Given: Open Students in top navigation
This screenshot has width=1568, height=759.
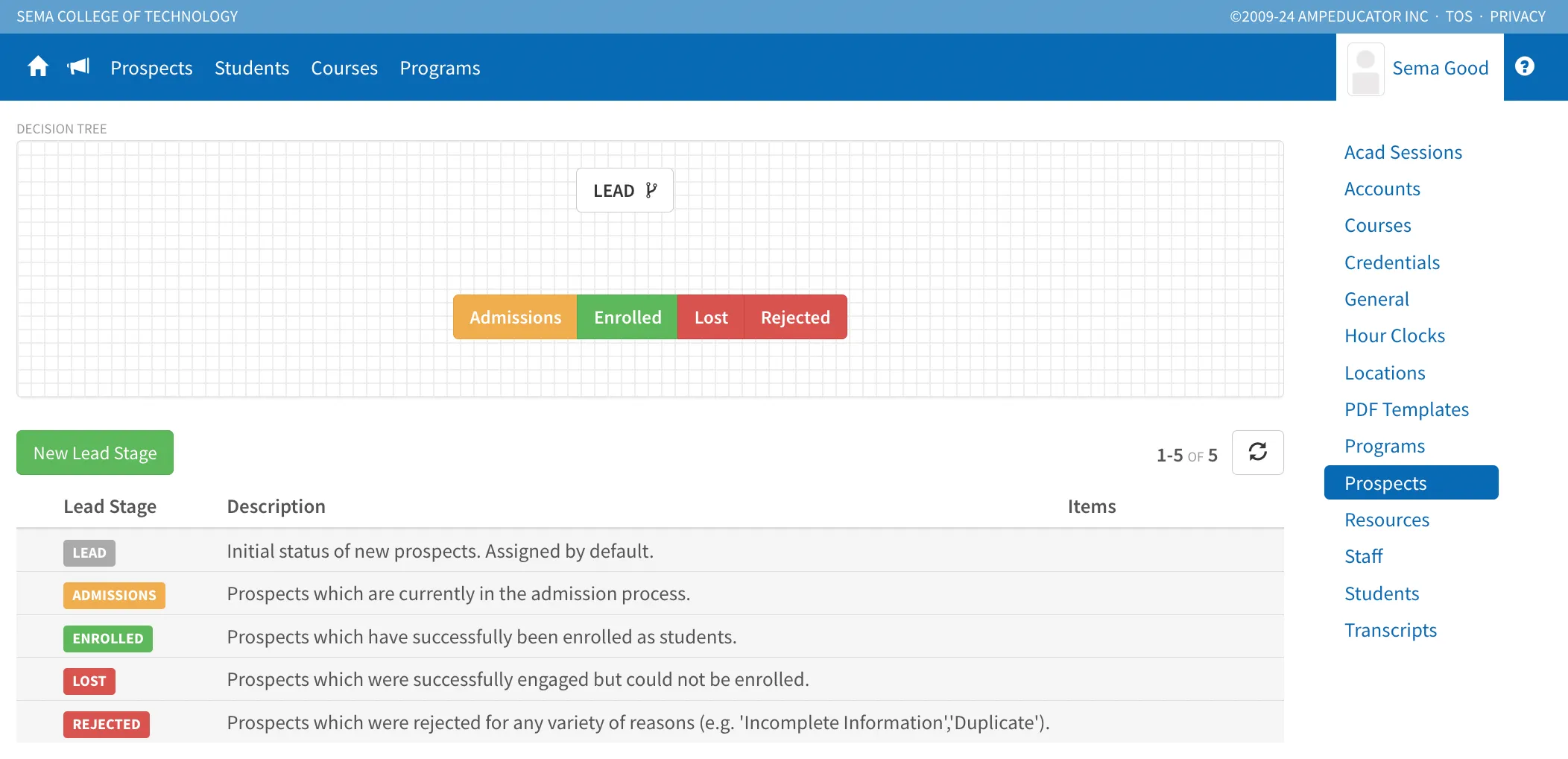Looking at the screenshot, I should (x=252, y=68).
